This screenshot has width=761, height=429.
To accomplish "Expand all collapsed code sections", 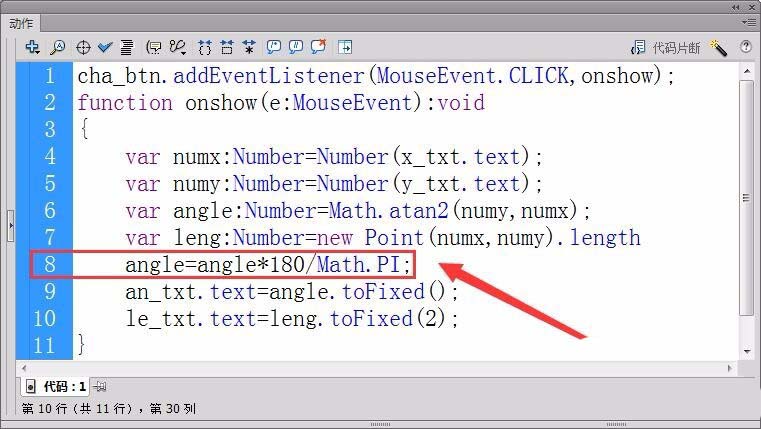I will (249, 47).
